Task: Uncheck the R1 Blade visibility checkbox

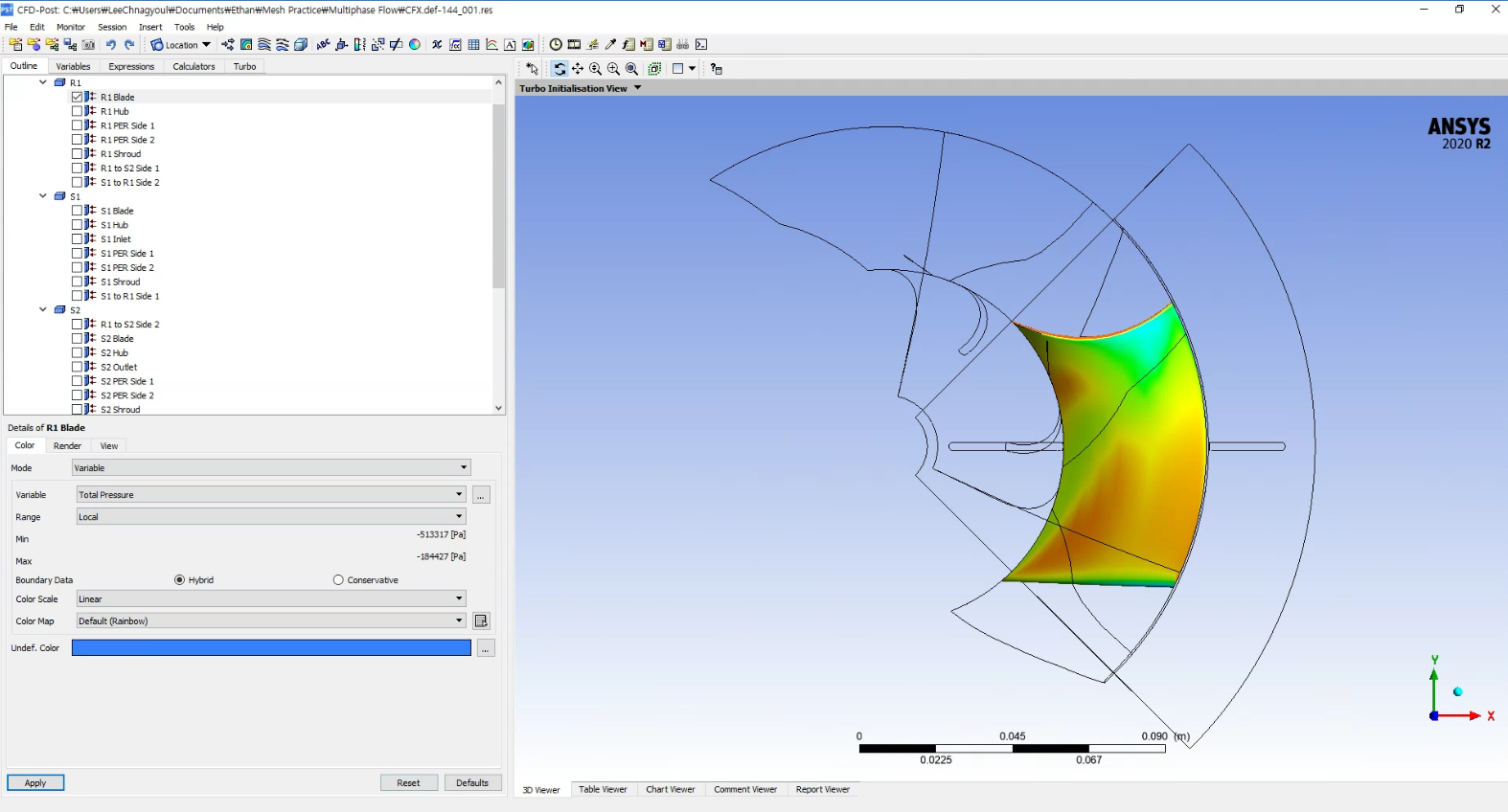Action: [78, 97]
